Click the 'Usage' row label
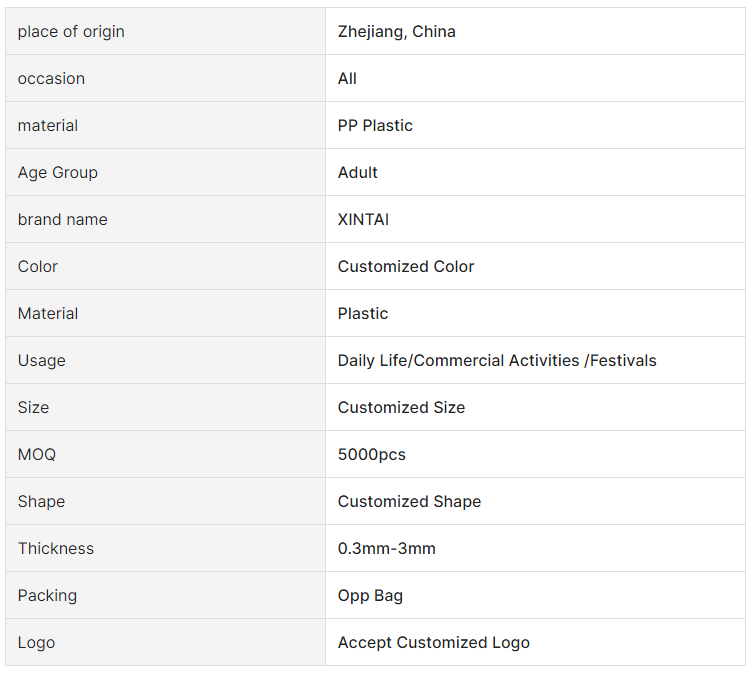This screenshot has height=674, width=751. point(42,360)
